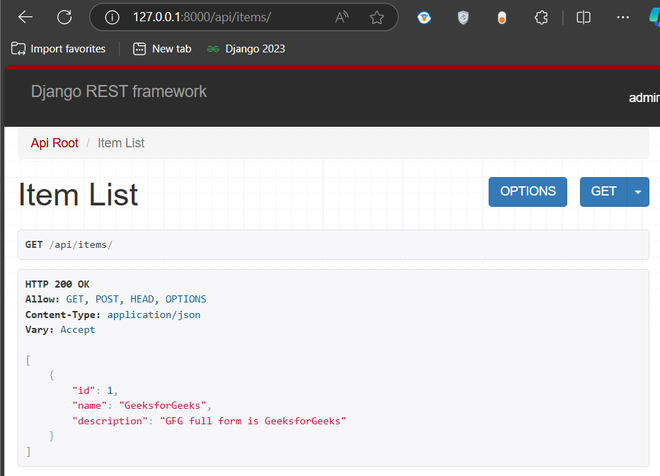
Task: Click the blue circular extension icon
Action: coord(425,18)
